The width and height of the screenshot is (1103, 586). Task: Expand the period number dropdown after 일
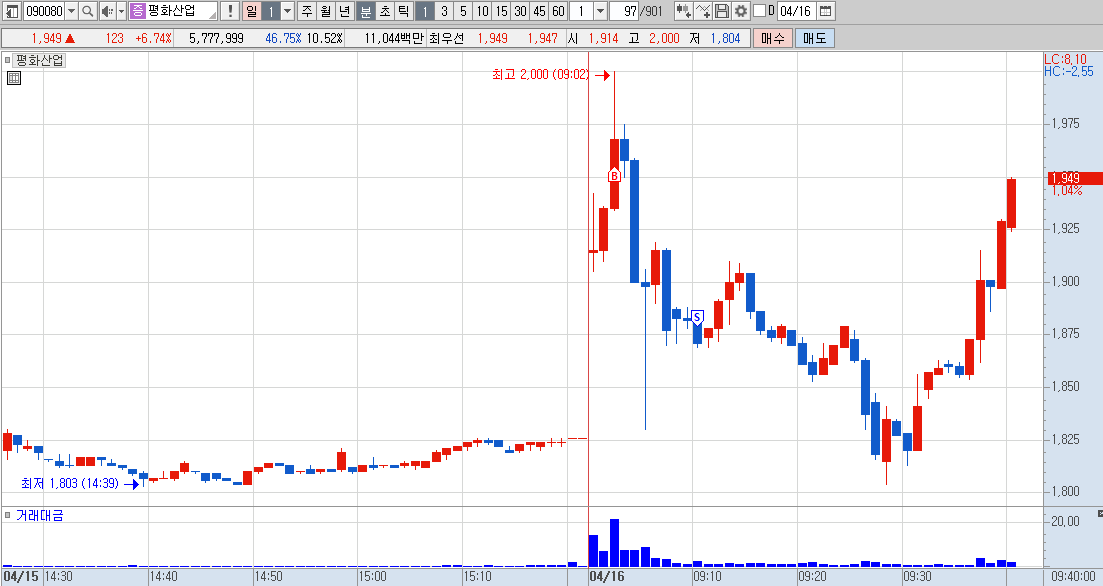tap(287, 11)
